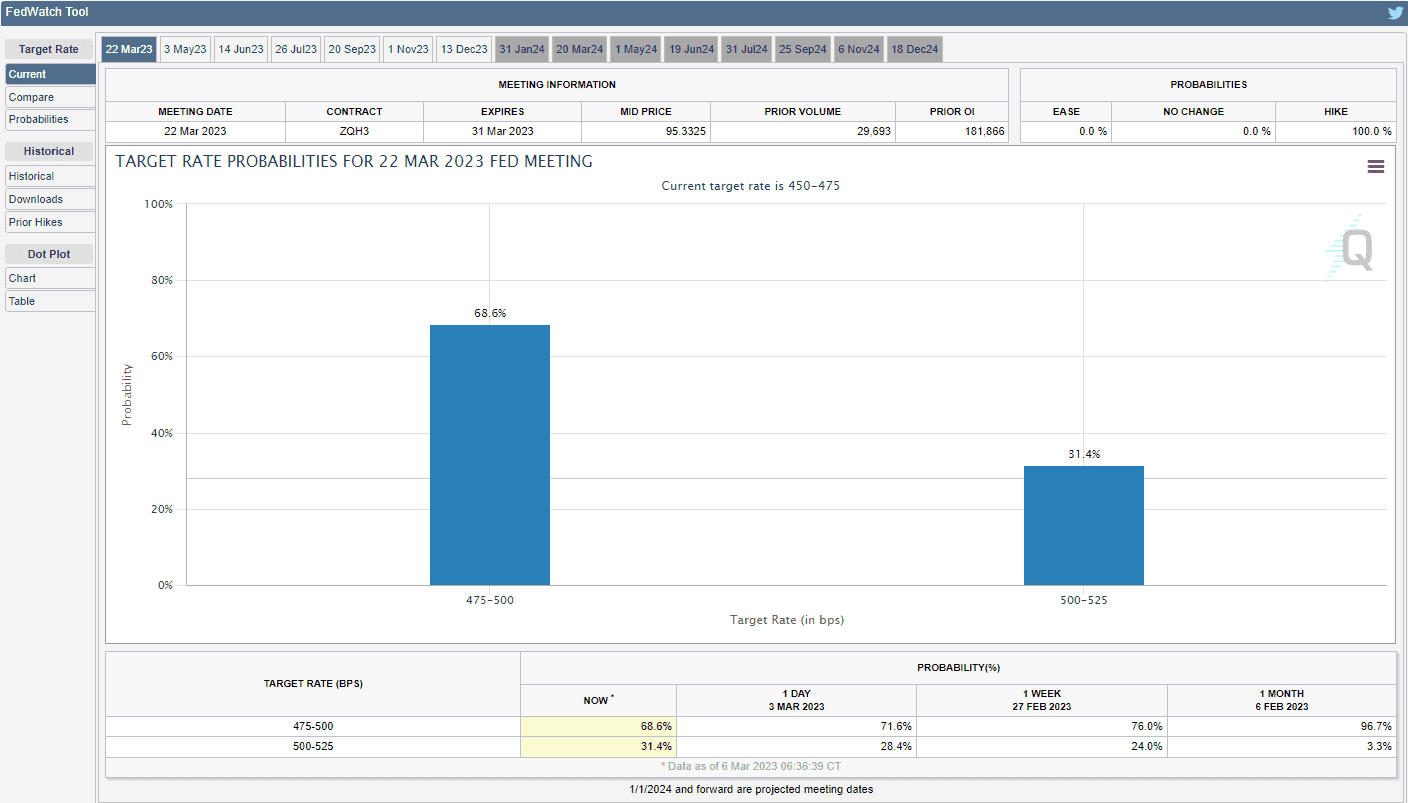Select the 13 Dec23 meeting tab
The image size is (1408, 803).
(x=464, y=49)
